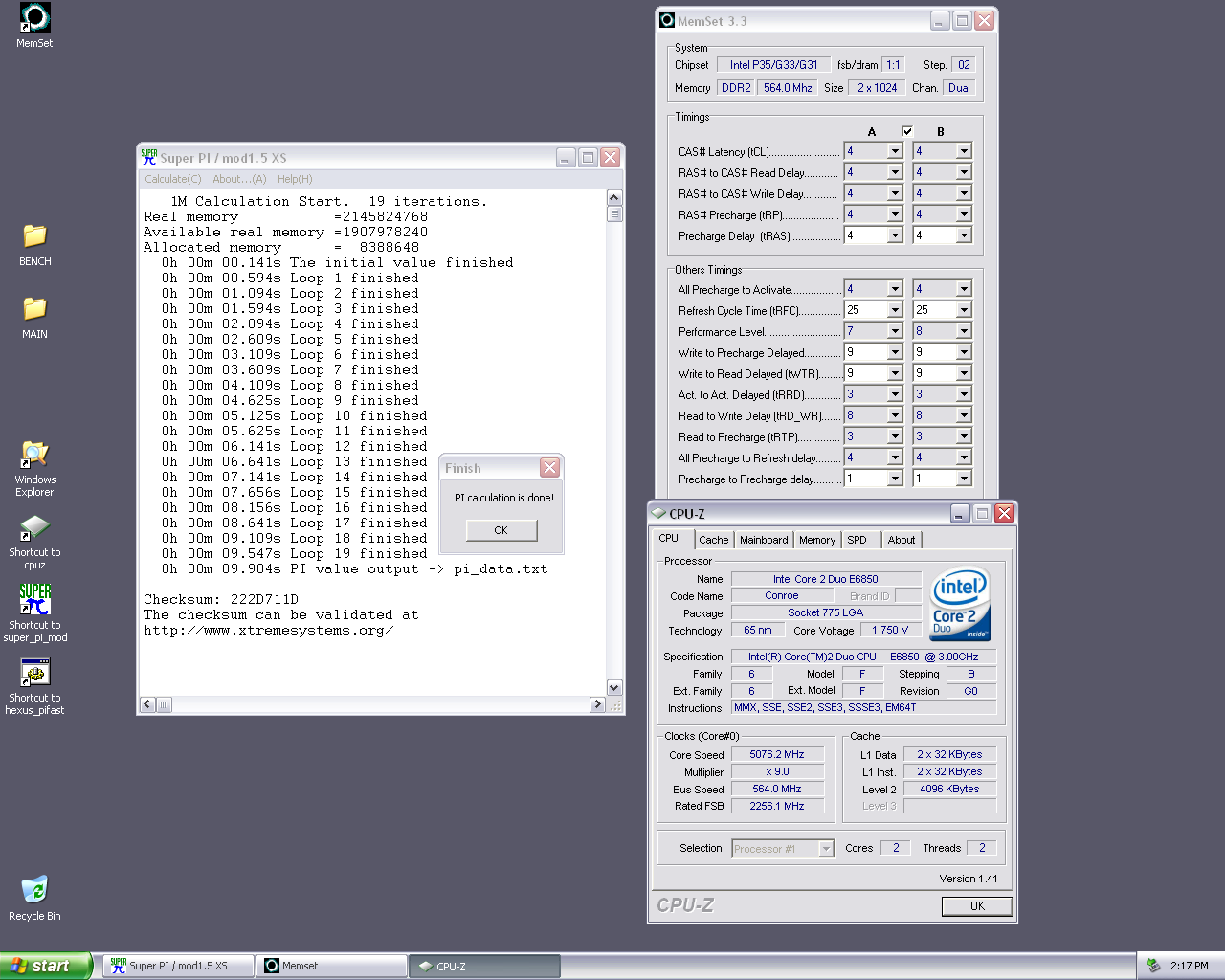Open Refresh Cycle Time (tRFC) A dropdown
This screenshot has height=980, width=1225.
[x=895, y=310]
